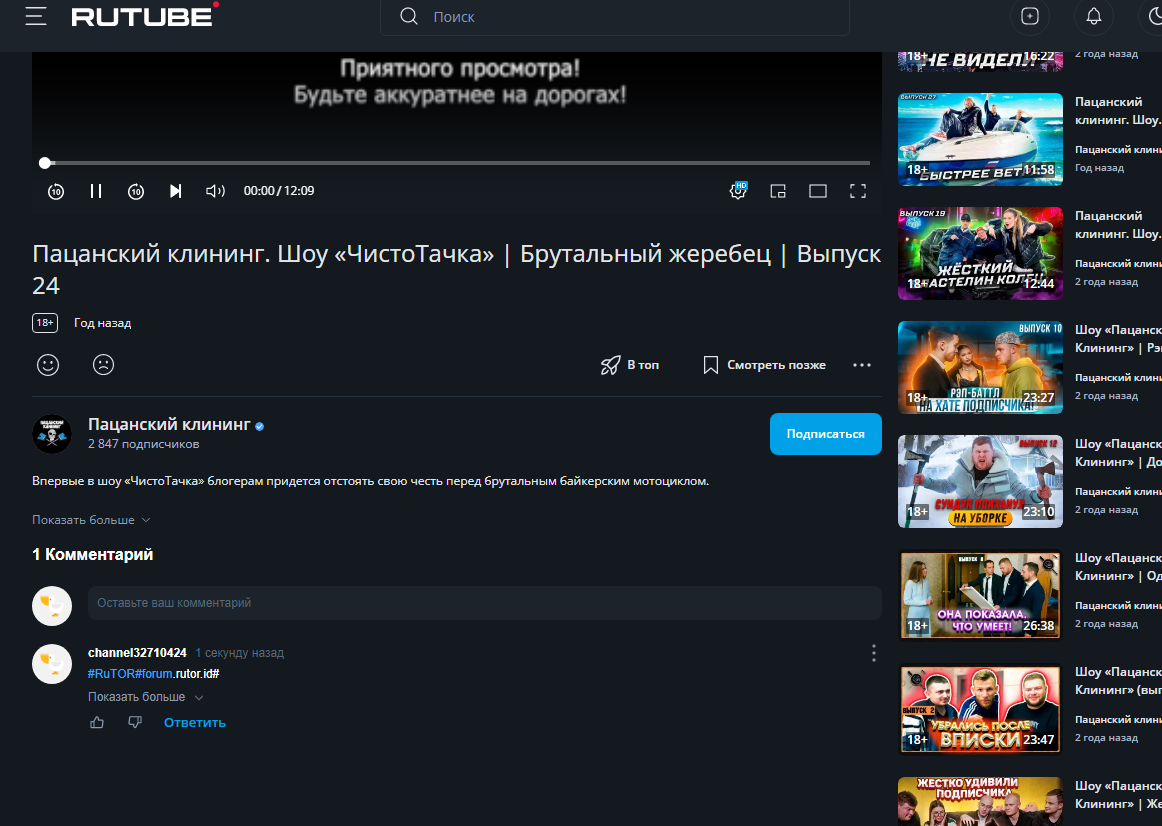
Task: Open comment options vertical dots
Action: pyautogui.click(x=874, y=653)
